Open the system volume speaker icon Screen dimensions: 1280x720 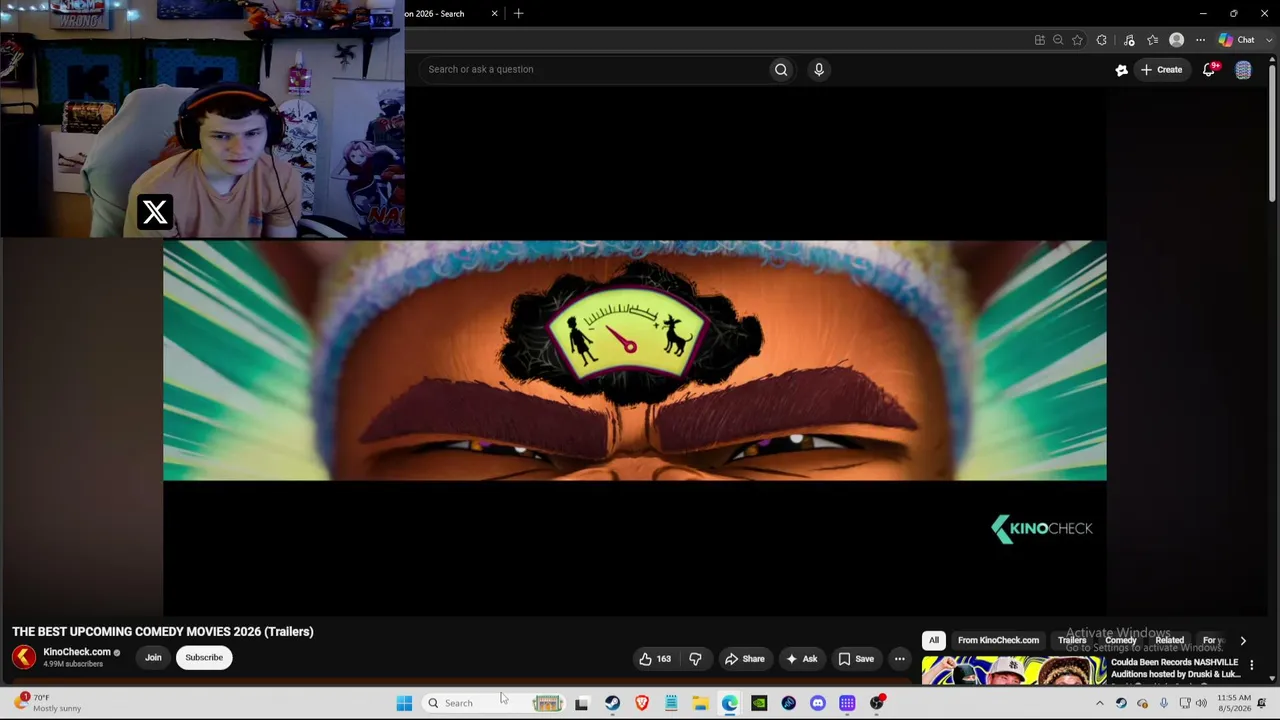pyautogui.click(x=1201, y=703)
